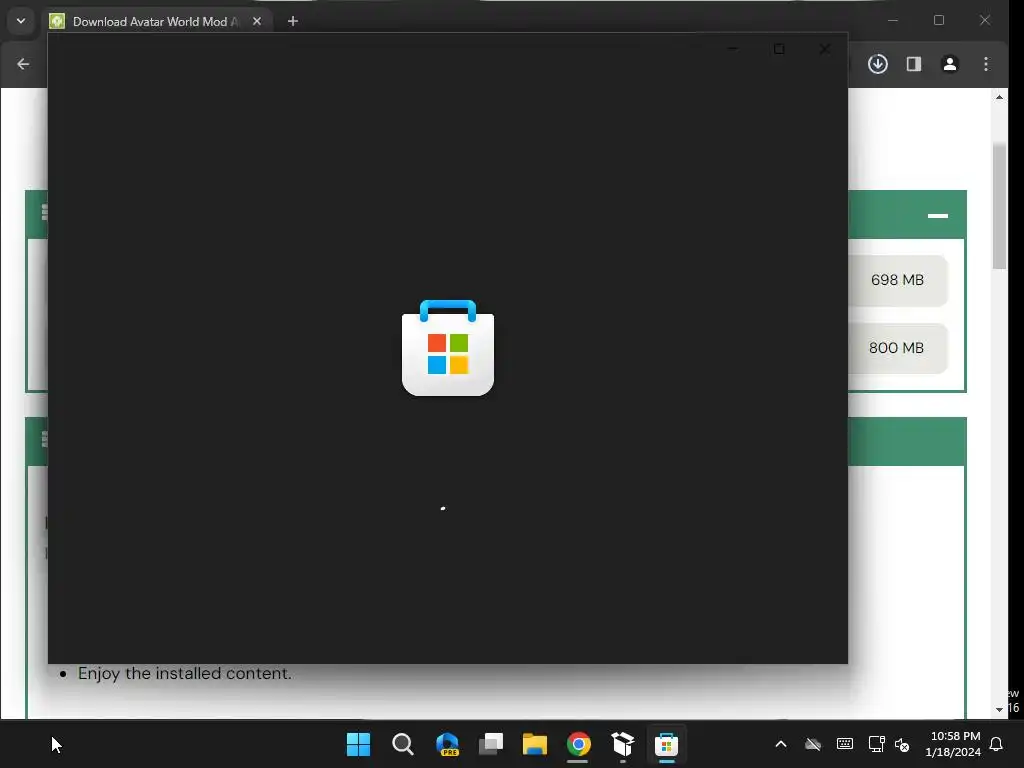Click the Chrome downloads icon
Image resolution: width=1024 pixels, height=768 pixels.
[878, 64]
